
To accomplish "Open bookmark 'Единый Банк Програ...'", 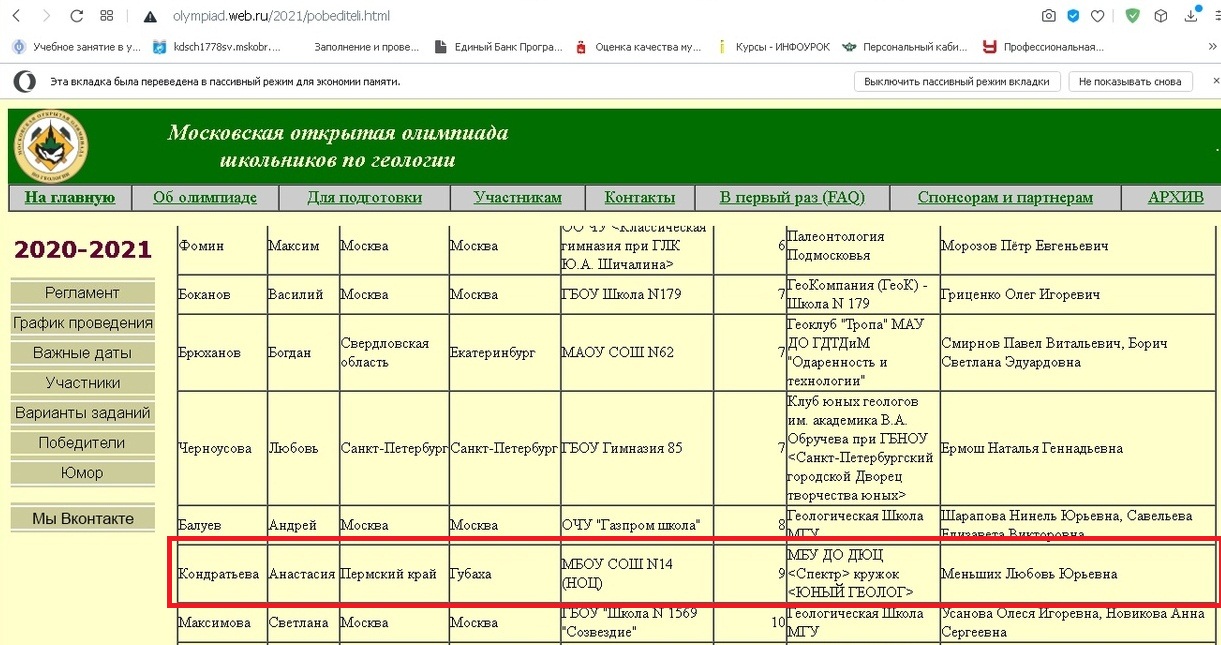I will coord(499,46).
